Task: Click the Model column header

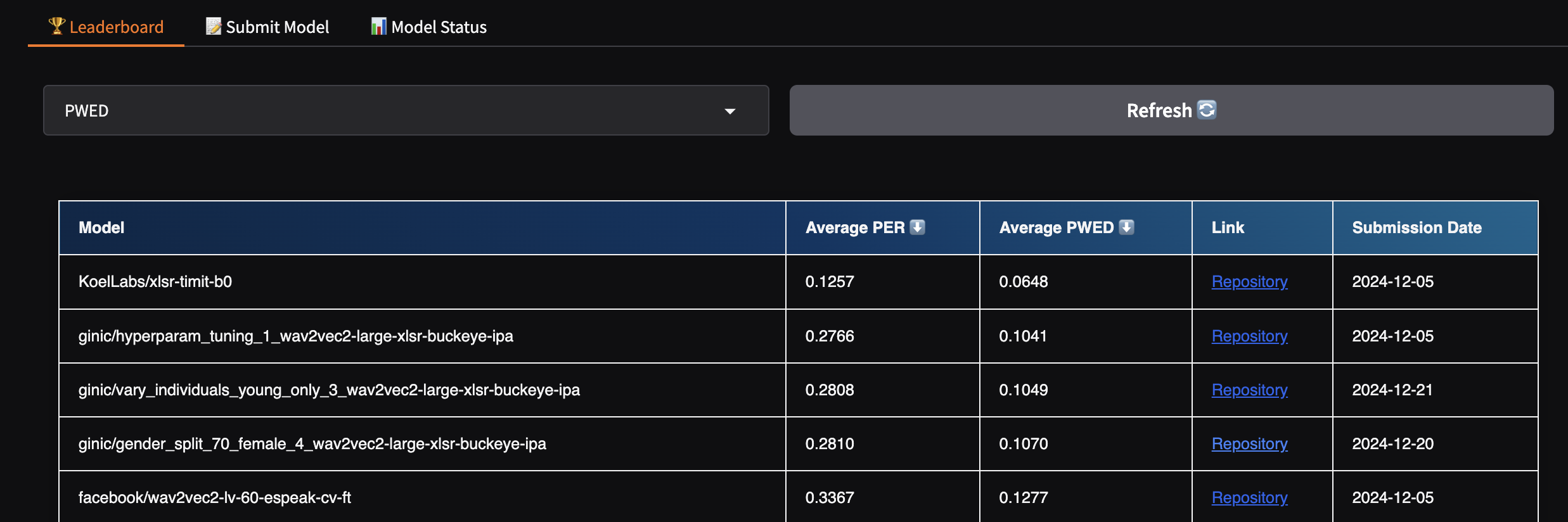Action: pyautogui.click(x=101, y=227)
